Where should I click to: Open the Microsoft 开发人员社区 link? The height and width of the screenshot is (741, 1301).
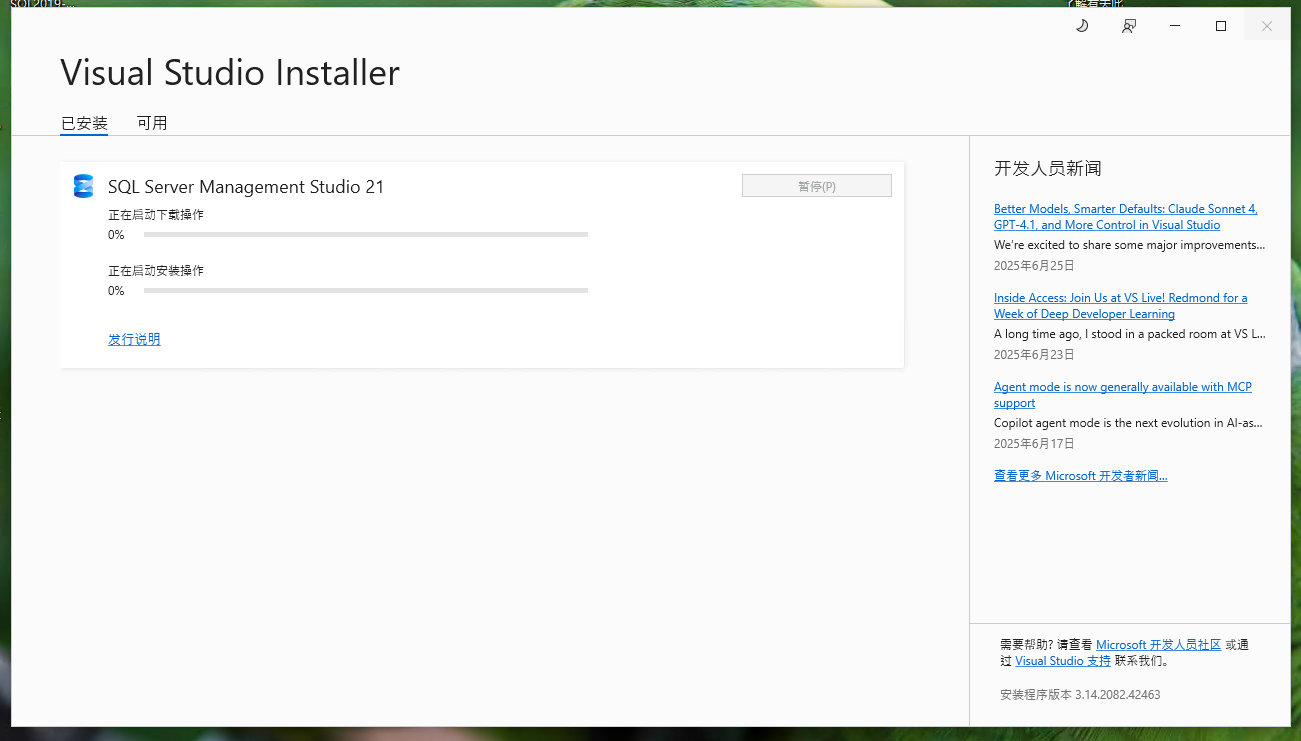pos(1159,644)
